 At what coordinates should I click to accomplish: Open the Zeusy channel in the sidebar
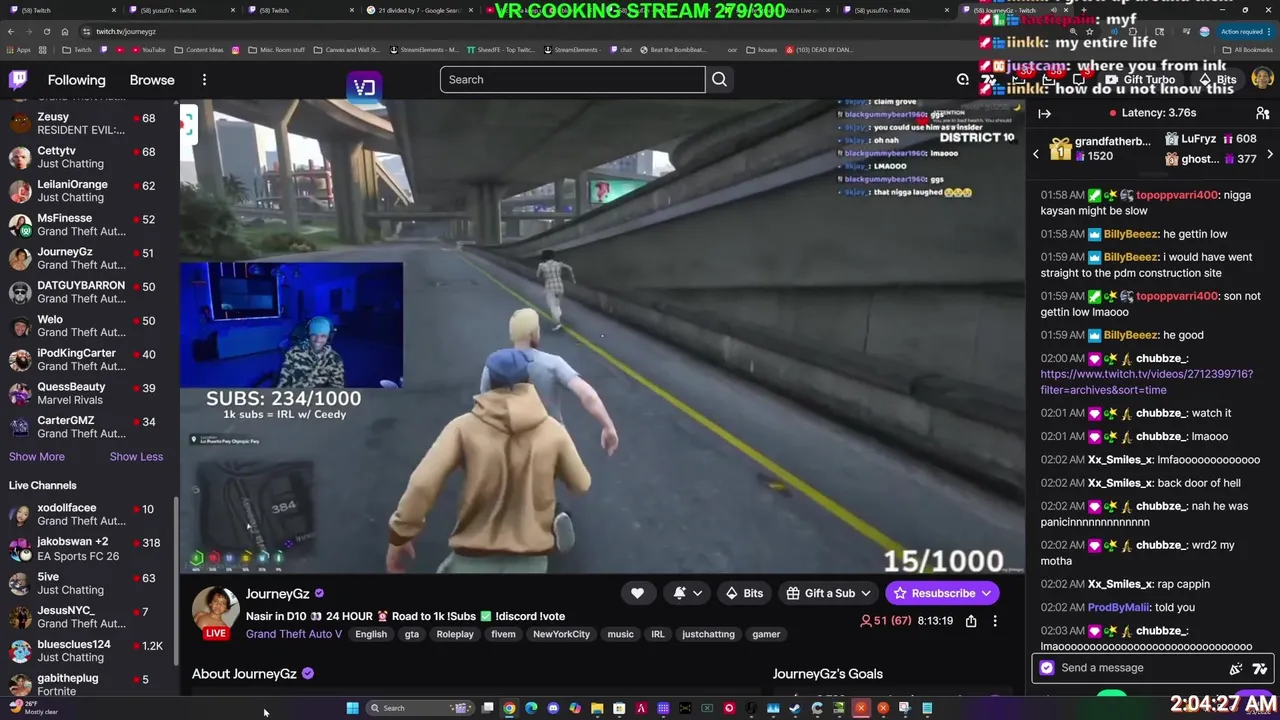(88, 123)
